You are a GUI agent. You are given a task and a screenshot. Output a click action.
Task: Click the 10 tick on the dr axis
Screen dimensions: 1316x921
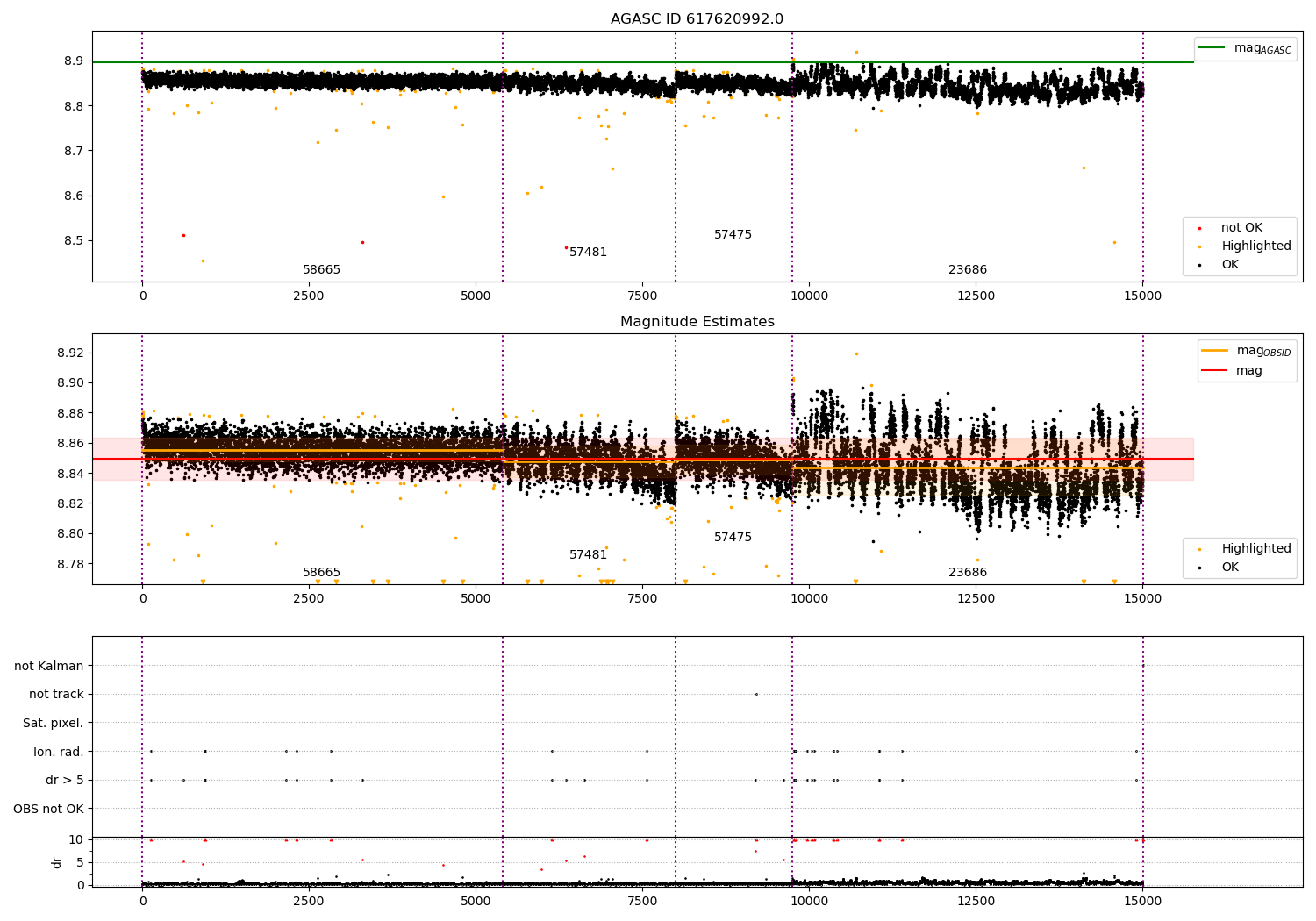point(76,839)
